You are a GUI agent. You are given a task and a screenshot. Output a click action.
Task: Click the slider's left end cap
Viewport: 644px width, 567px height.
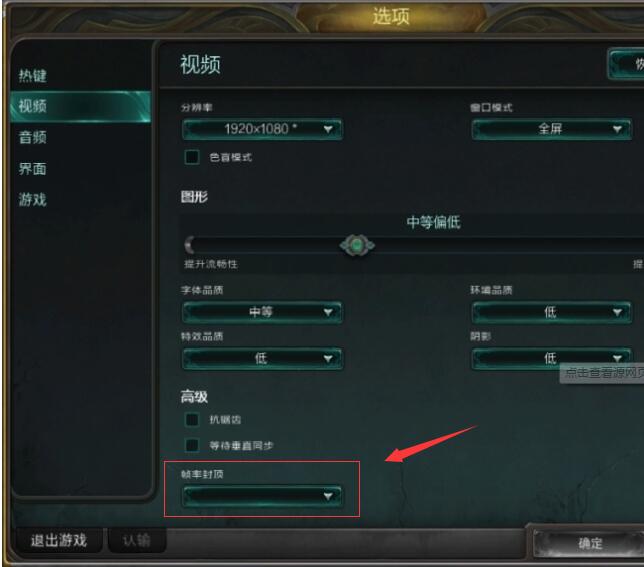click(x=189, y=245)
